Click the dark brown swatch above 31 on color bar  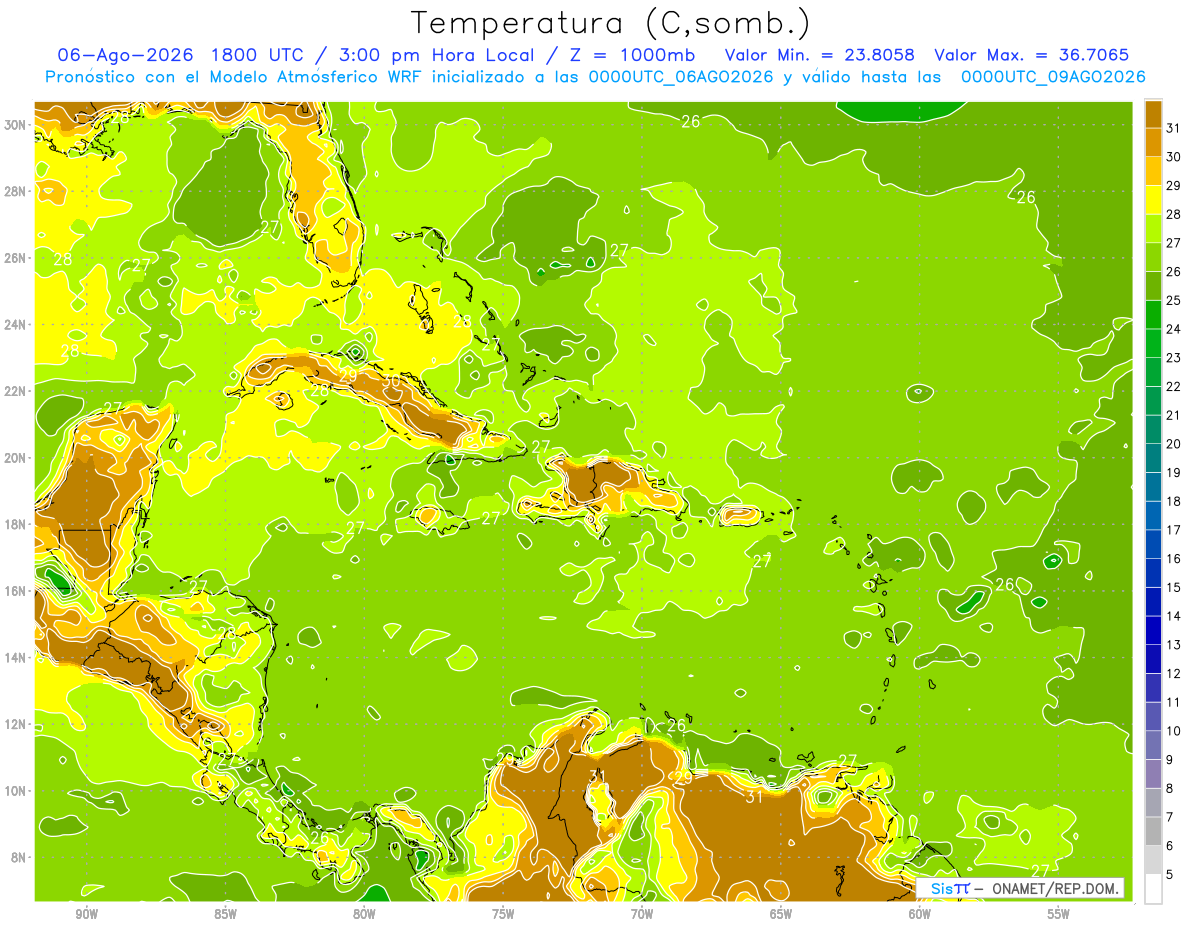click(x=1153, y=114)
